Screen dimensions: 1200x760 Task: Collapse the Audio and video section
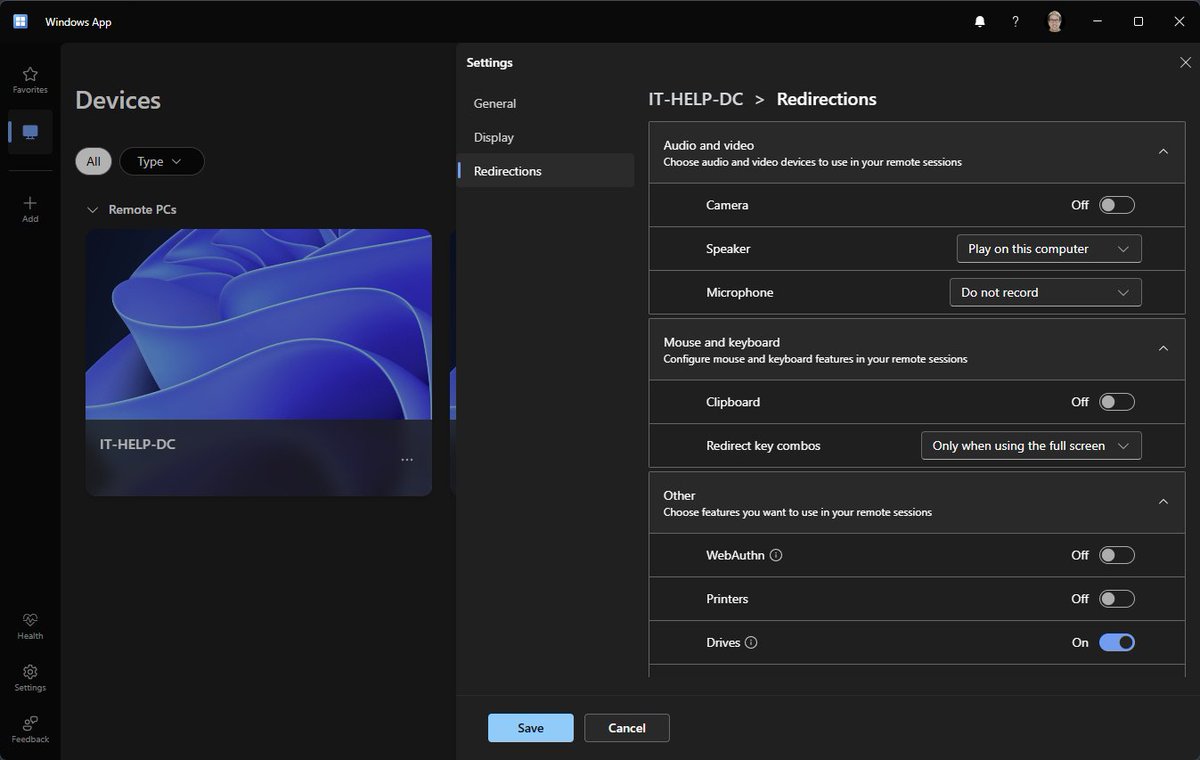[1163, 152]
